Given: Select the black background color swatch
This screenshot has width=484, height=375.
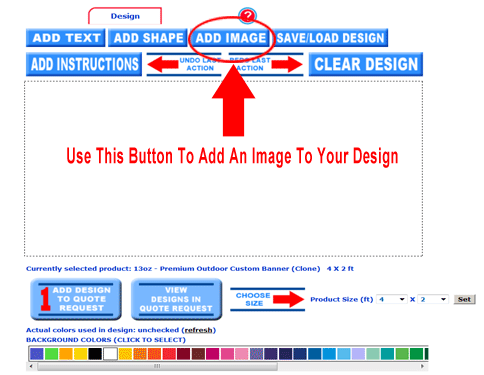Looking at the screenshot, I should coord(95,354).
